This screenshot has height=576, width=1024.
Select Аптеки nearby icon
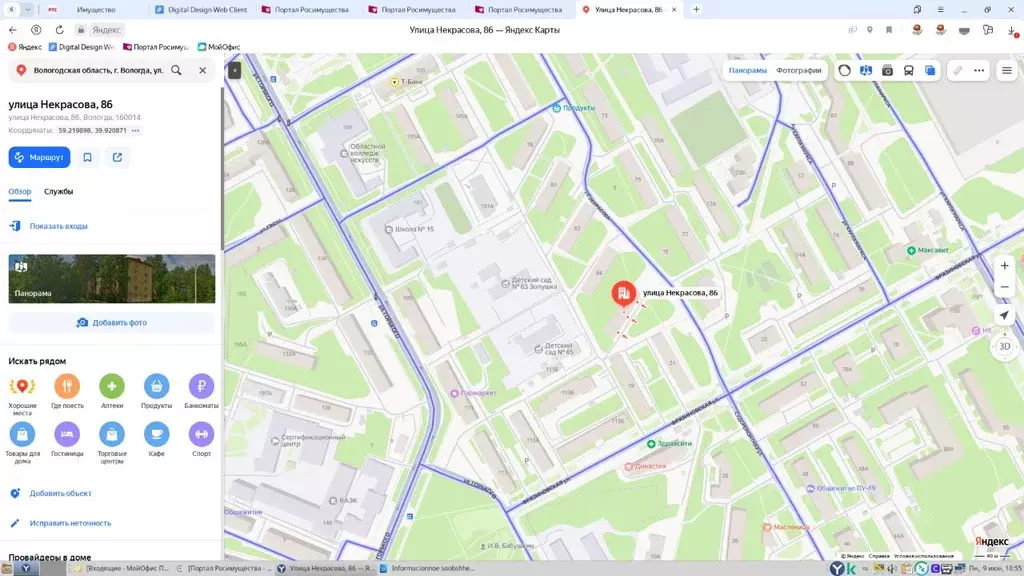112,387
